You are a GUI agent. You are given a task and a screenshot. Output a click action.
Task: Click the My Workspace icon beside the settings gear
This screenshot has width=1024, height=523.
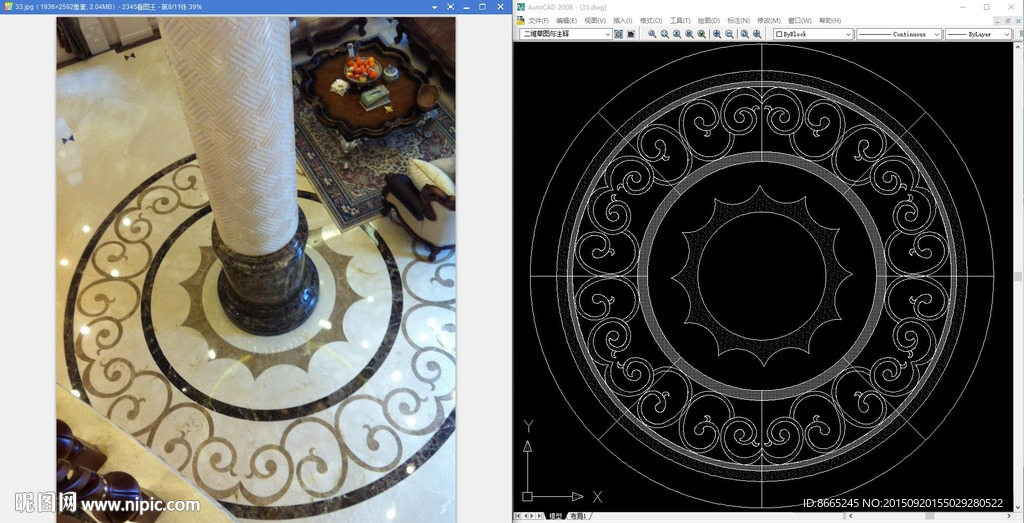[631, 34]
